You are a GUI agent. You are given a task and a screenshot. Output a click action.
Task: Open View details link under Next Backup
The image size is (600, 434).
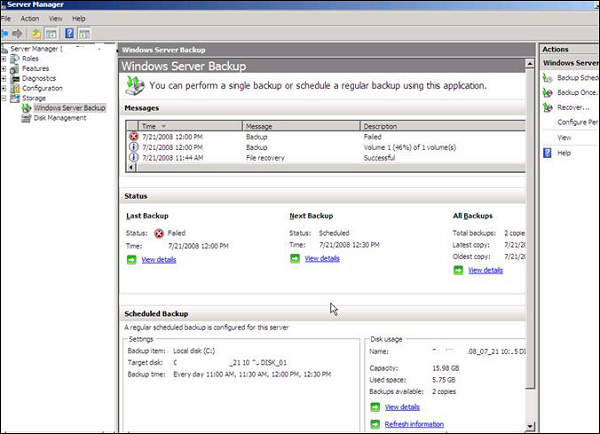(321, 259)
